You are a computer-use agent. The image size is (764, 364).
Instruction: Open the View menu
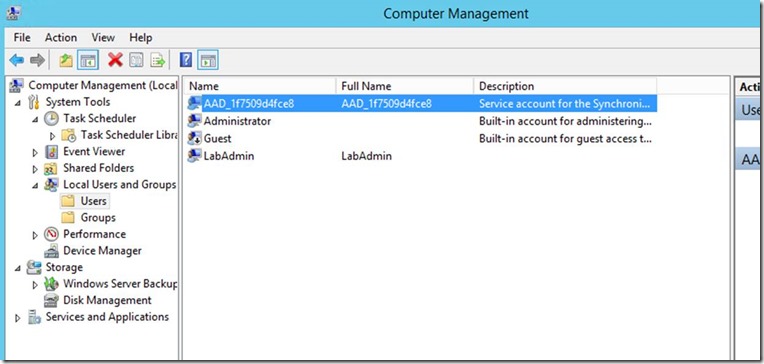(103, 38)
